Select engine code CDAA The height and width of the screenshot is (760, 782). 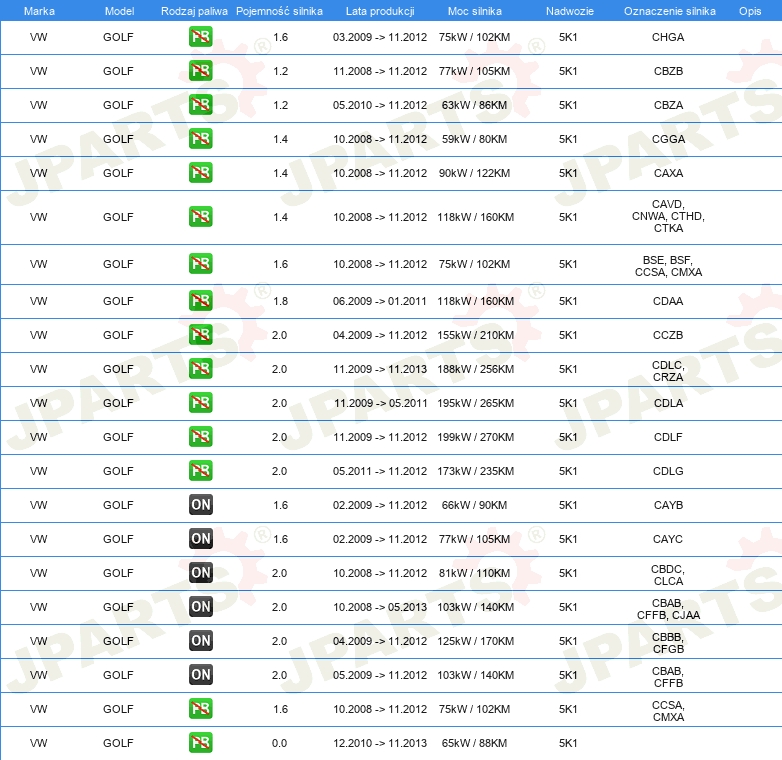(x=668, y=301)
